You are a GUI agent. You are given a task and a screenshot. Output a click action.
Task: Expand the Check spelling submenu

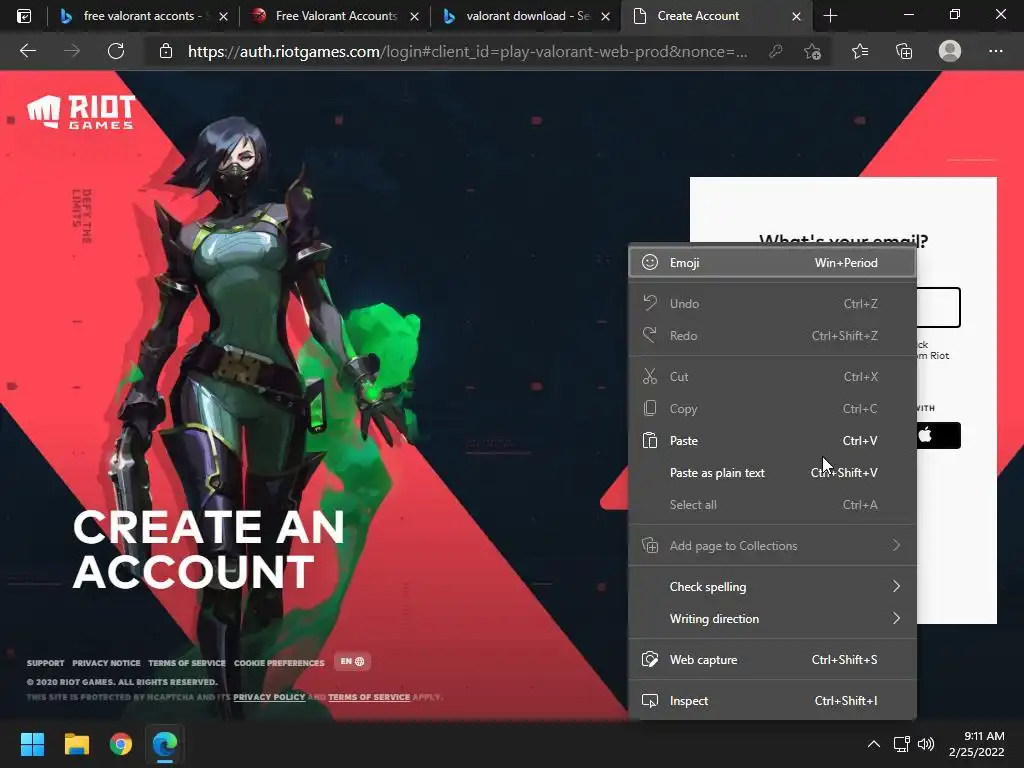(x=772, y=586)
